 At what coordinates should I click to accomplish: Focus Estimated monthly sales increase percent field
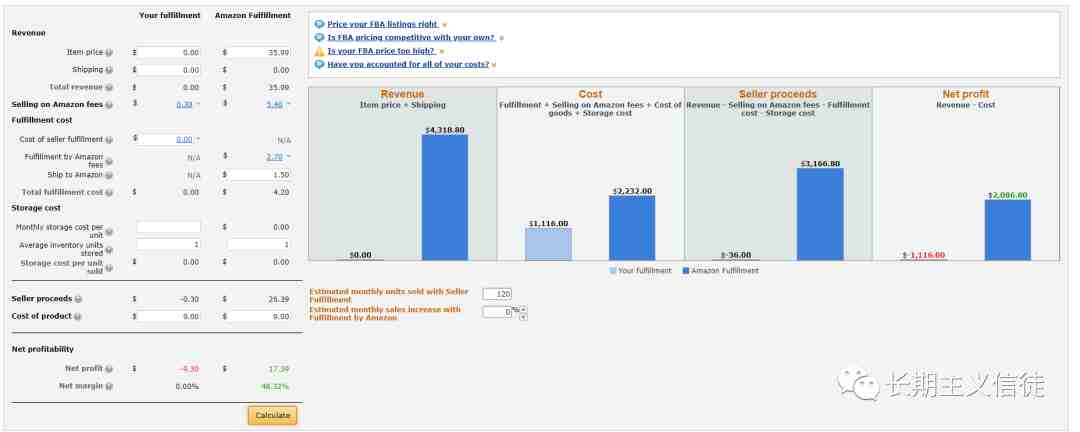point(497,312)
